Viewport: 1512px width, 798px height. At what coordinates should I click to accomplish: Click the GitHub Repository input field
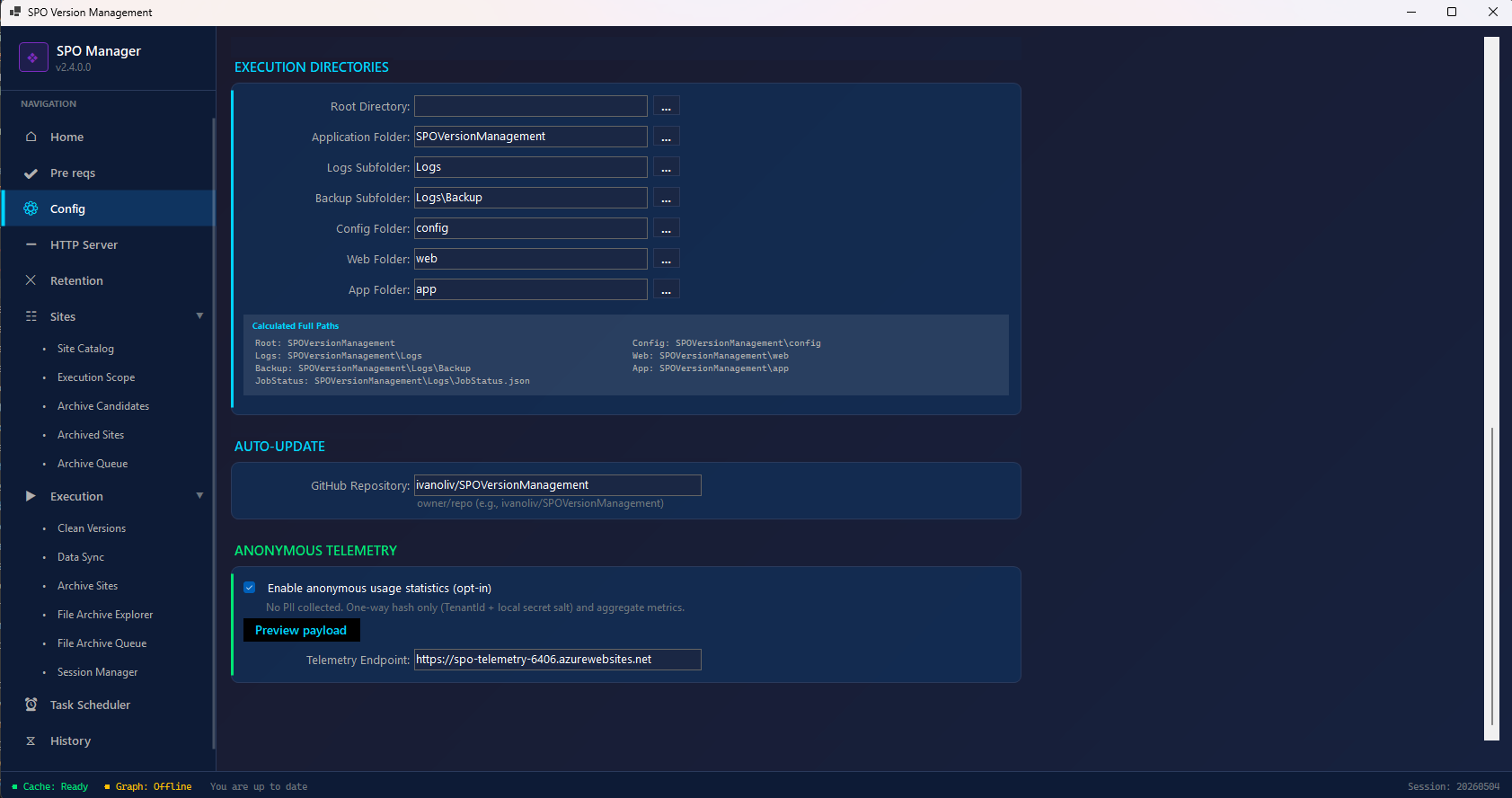(557, 485)
